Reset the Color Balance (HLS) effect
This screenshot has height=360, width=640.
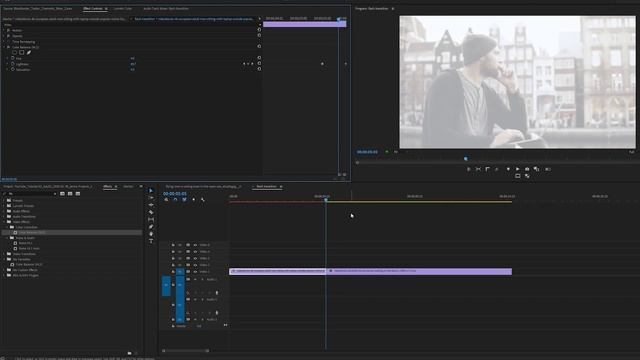coord(259,47)
